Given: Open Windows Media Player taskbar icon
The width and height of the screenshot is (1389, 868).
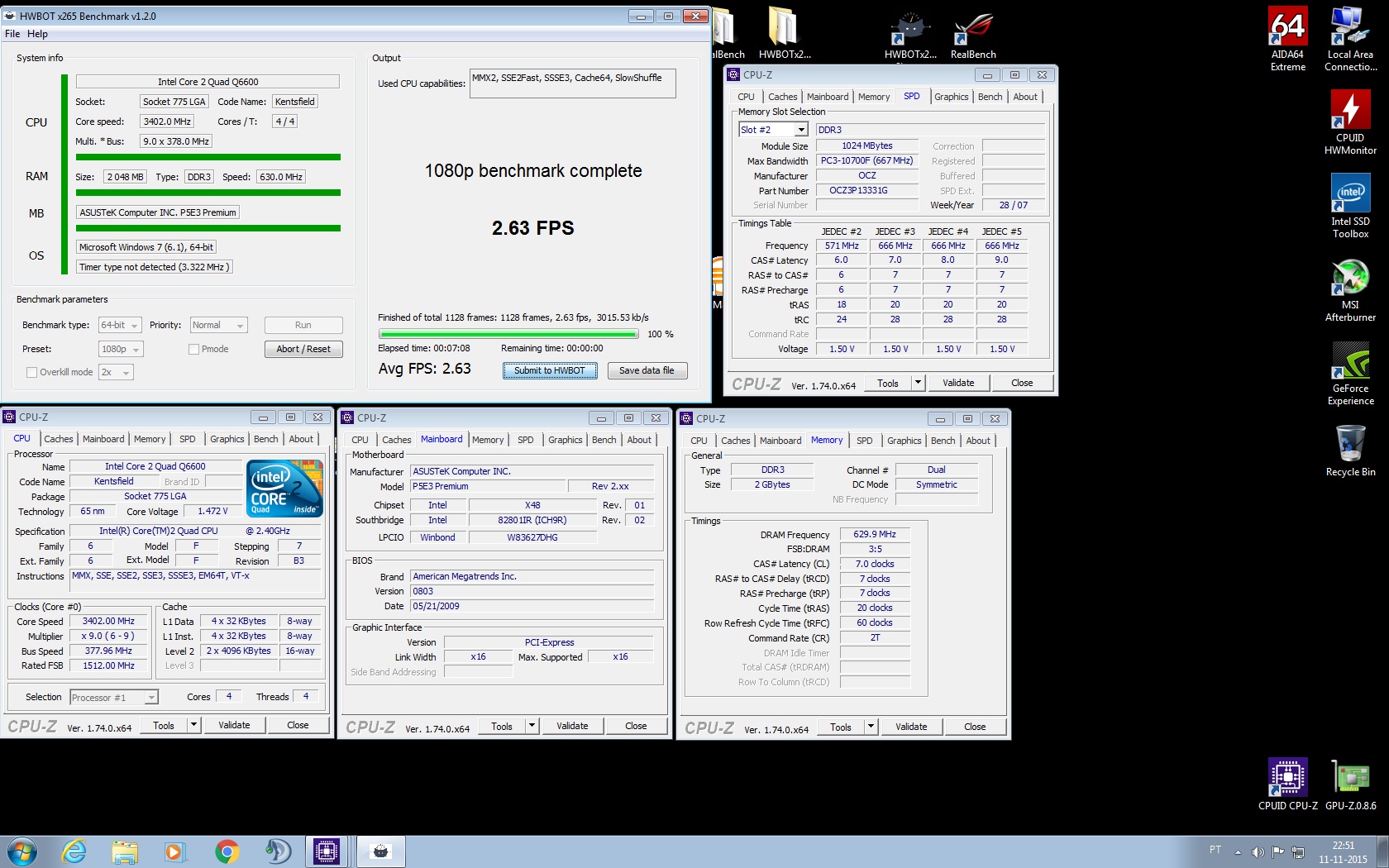Looking at the screenshot, I should 174,851.
